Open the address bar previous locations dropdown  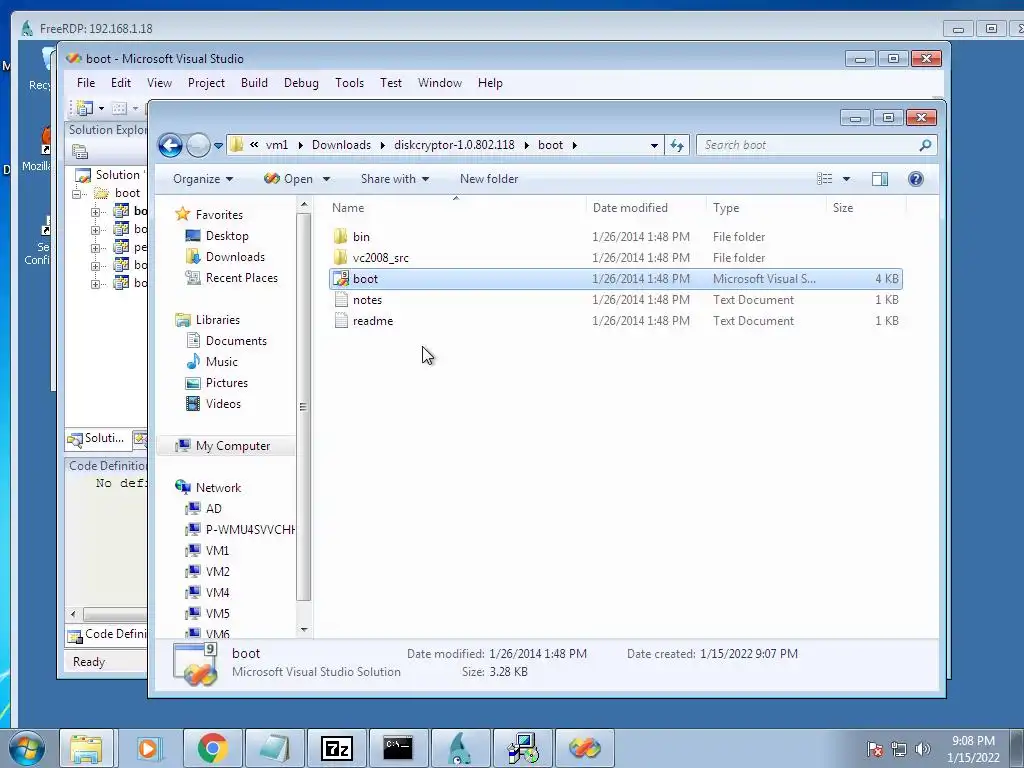click(x=654, y=146)
